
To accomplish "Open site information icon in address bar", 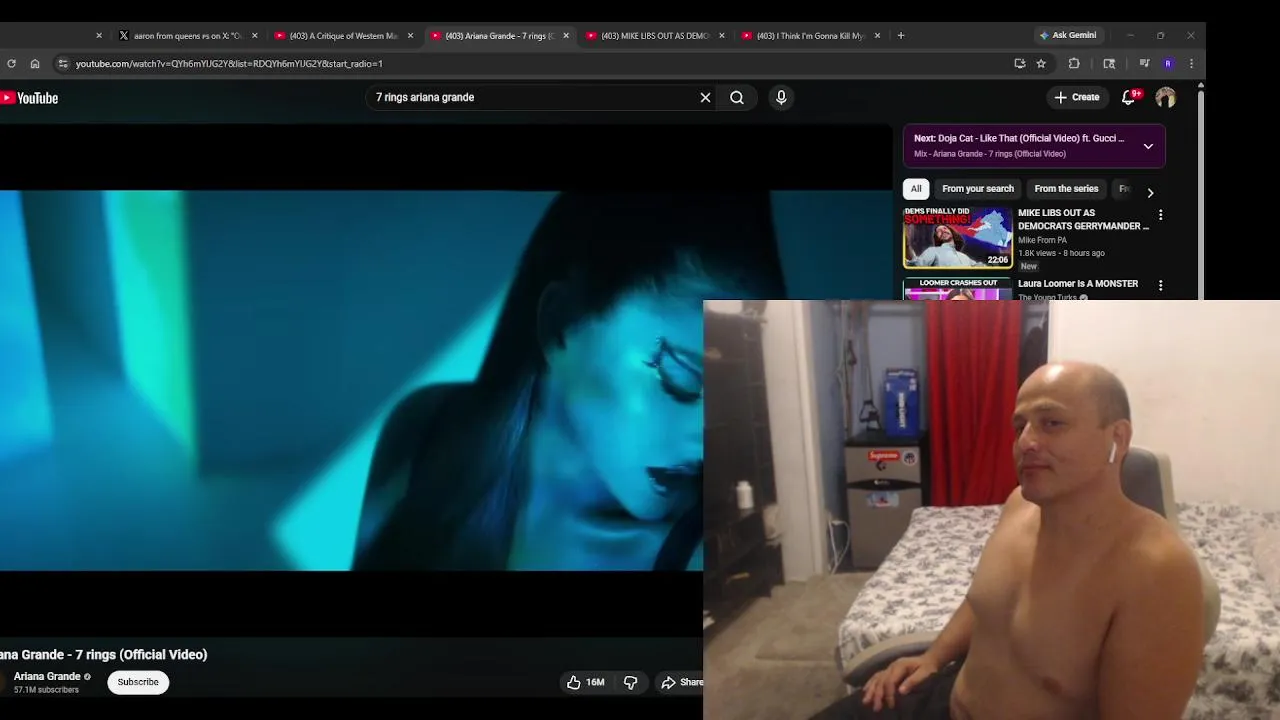I will pyautogui.click(x=63, y=63).
